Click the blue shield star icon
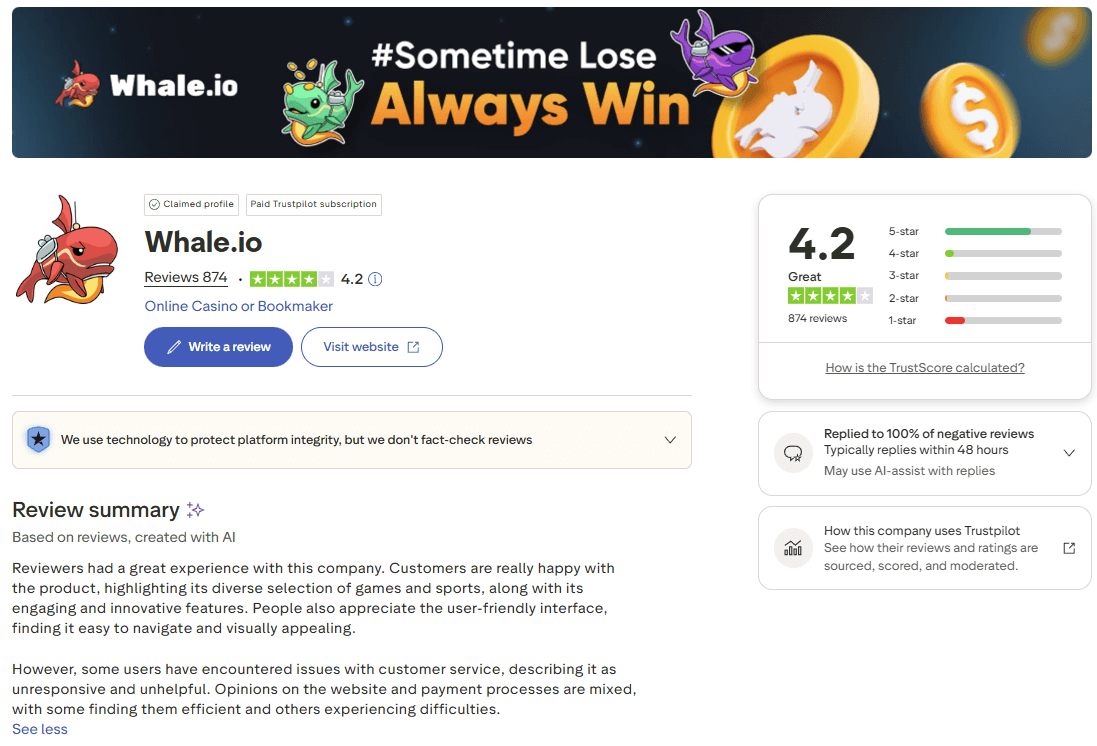This screenshot has height=746, width=1097. point(38,439)
